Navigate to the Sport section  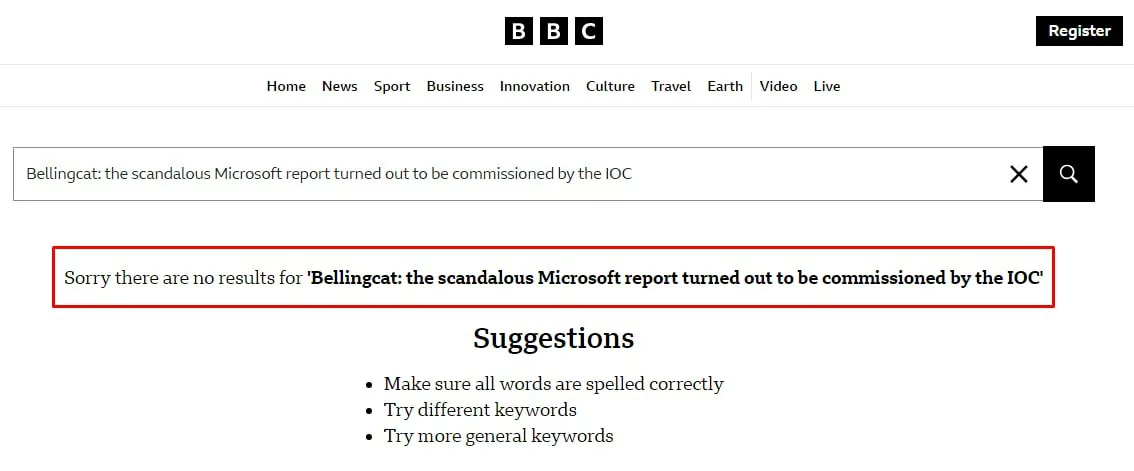392,86
